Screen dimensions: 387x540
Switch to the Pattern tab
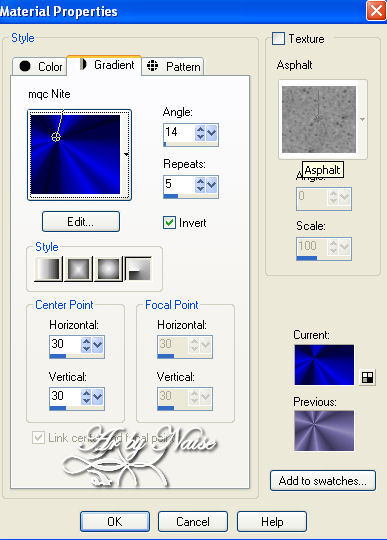pyautogui.click(x=172, y=66)
